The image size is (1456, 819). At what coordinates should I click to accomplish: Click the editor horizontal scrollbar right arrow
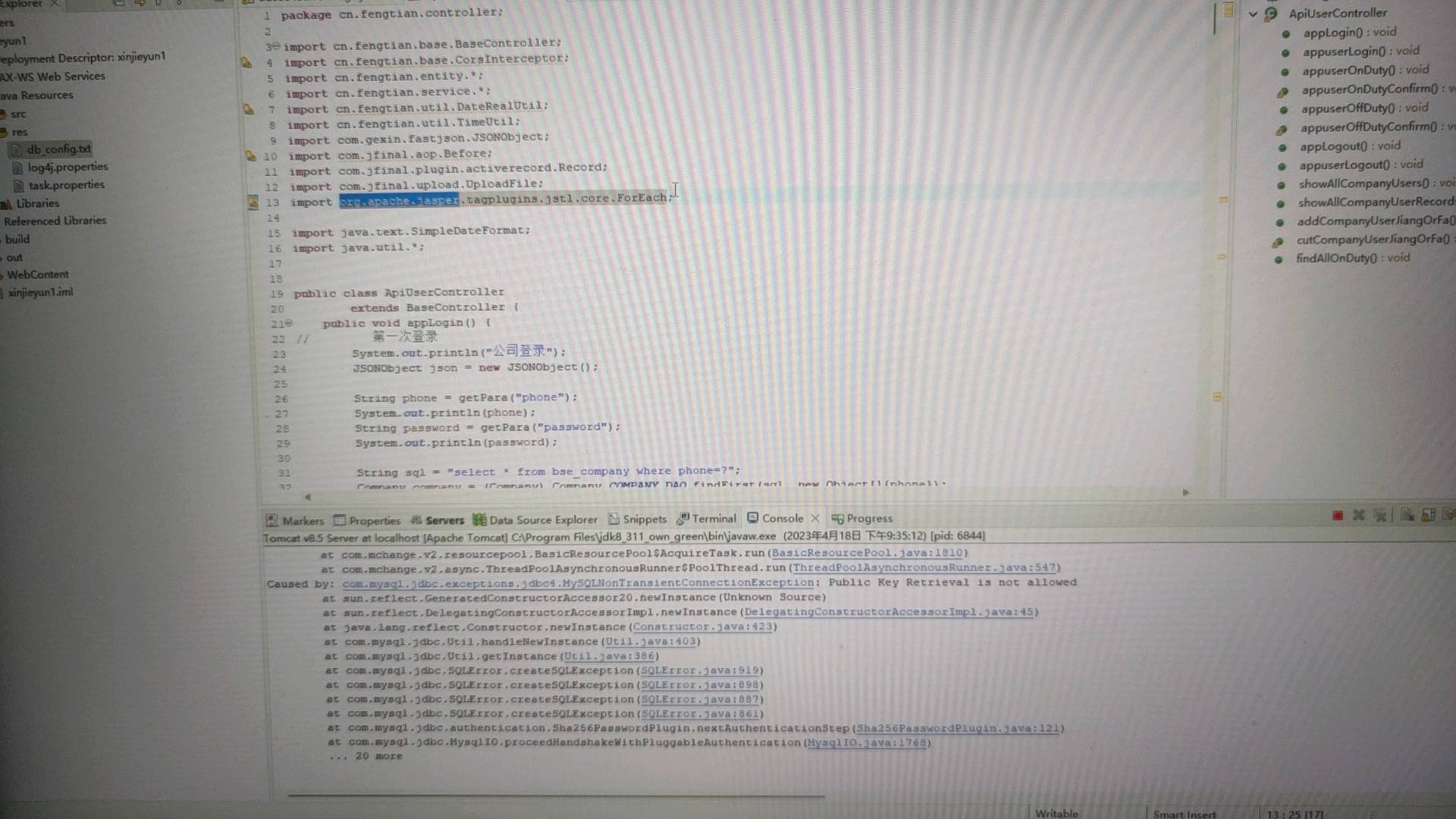click(x=1185, y=493)
